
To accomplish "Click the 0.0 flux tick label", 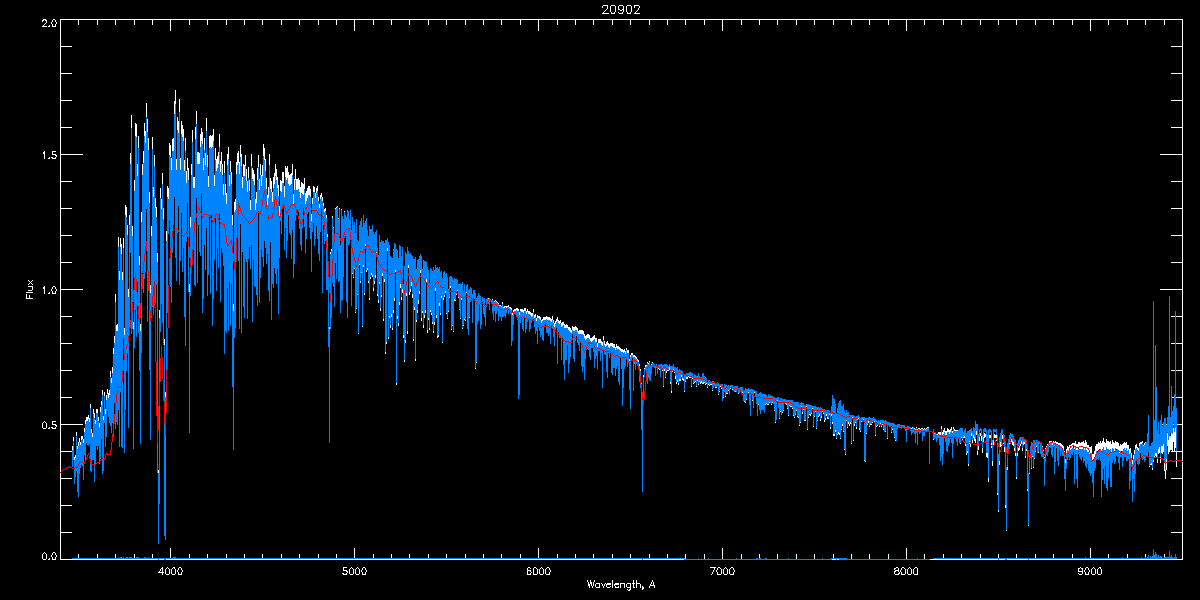I will [x=48, y=555].
